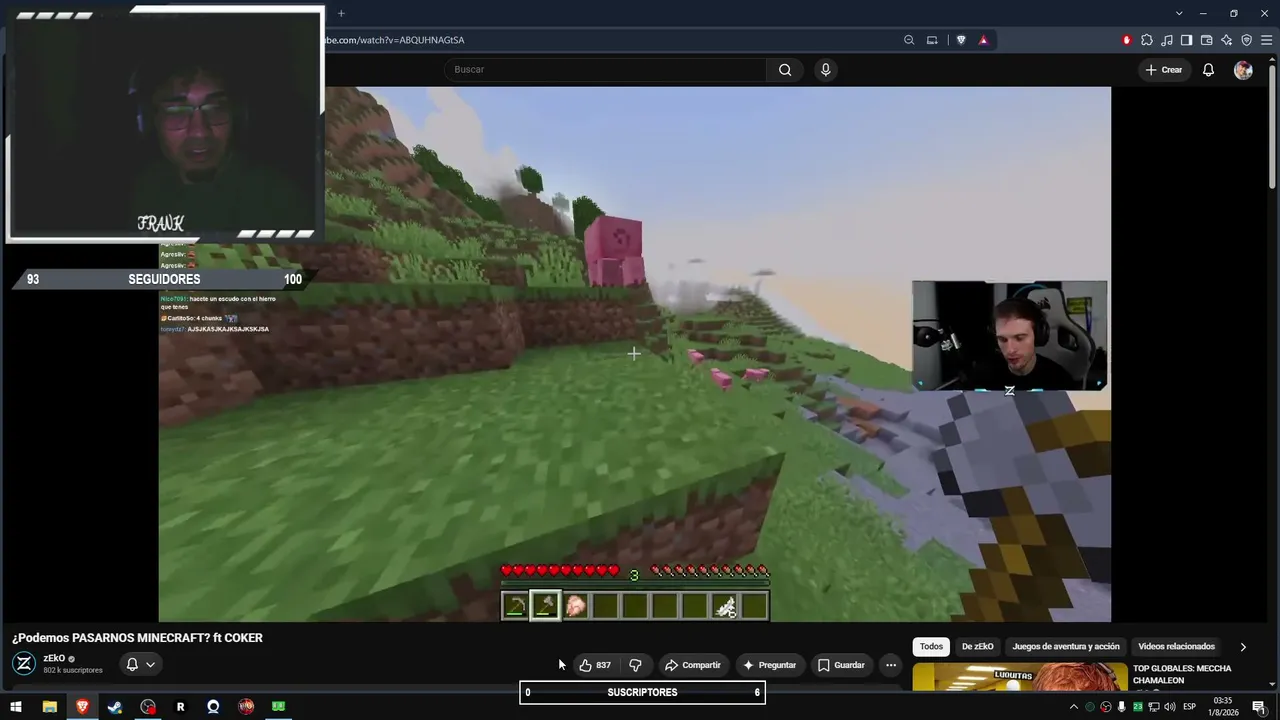Viewport: 1280px width, 720px height.
Task: Open Windows Start menu
Action: (x=16, y=707)
